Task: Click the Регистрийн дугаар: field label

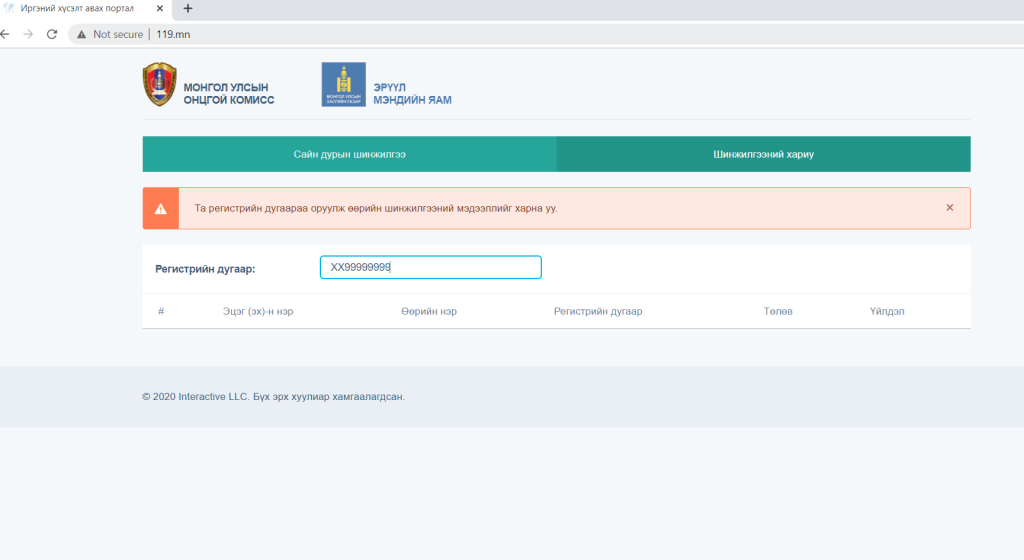Action: pos(205,269)
